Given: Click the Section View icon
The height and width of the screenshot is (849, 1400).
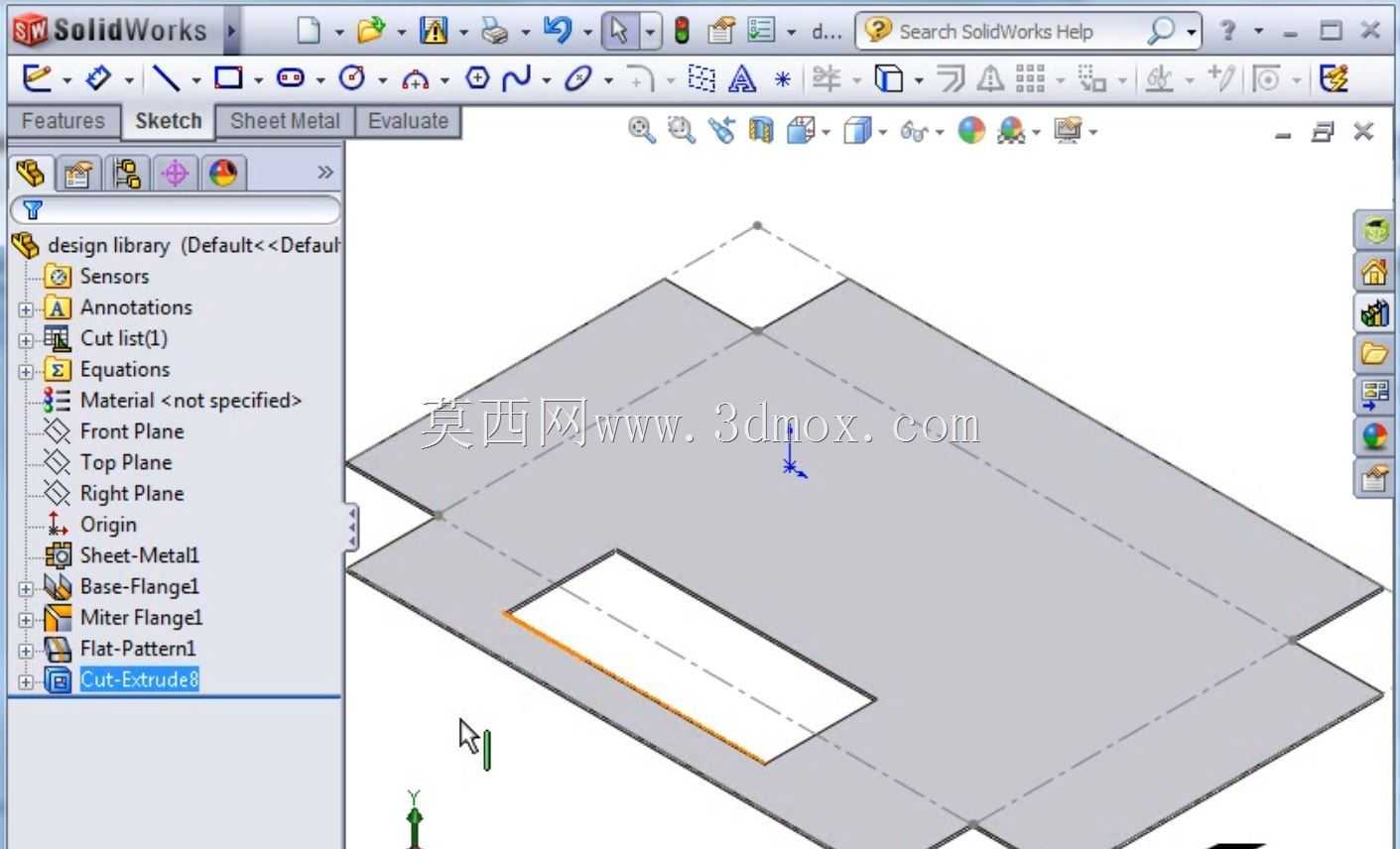Looking at the screenshot, I should 761,130.
